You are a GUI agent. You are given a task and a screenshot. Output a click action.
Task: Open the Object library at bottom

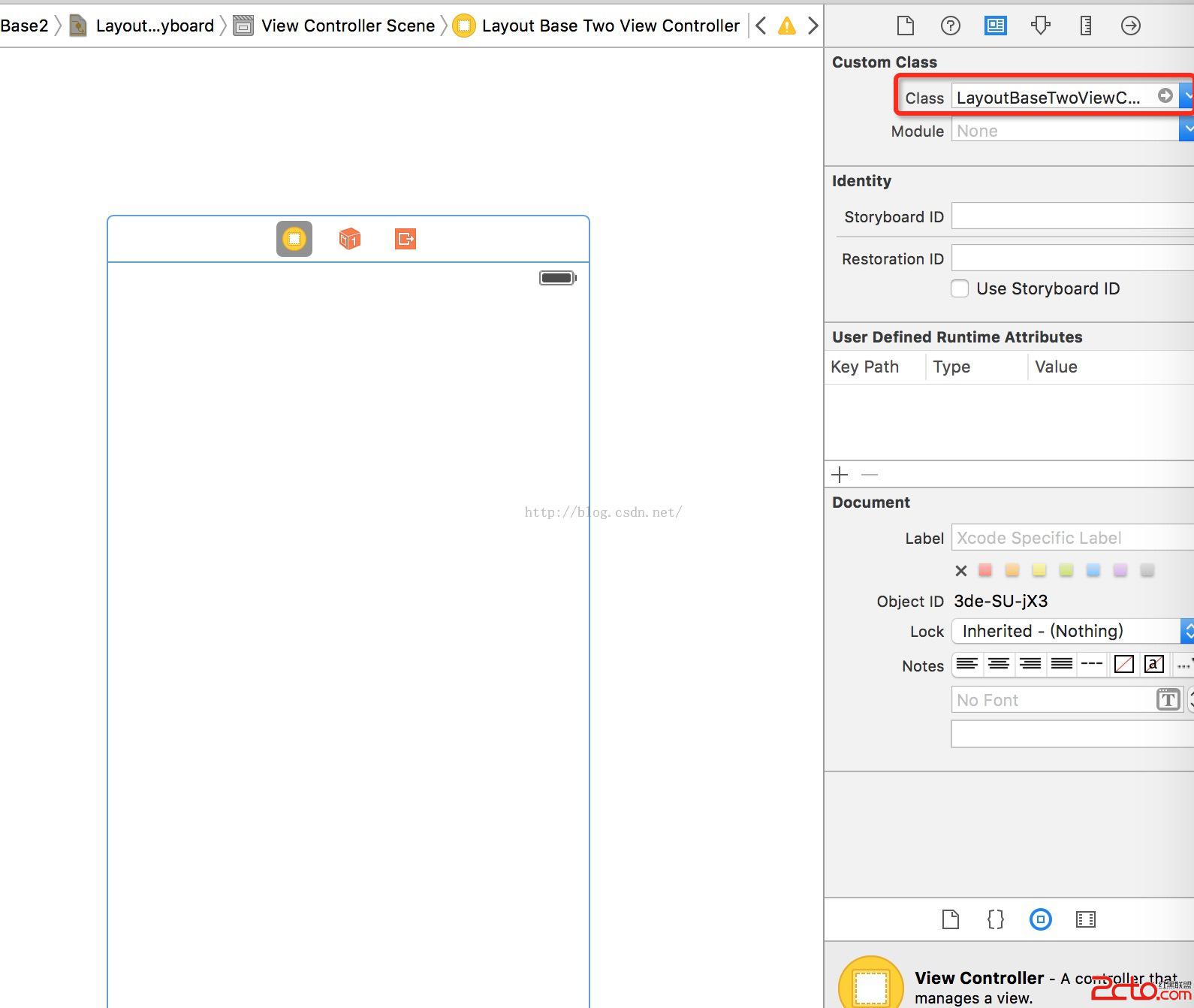tap(1040, 919)
